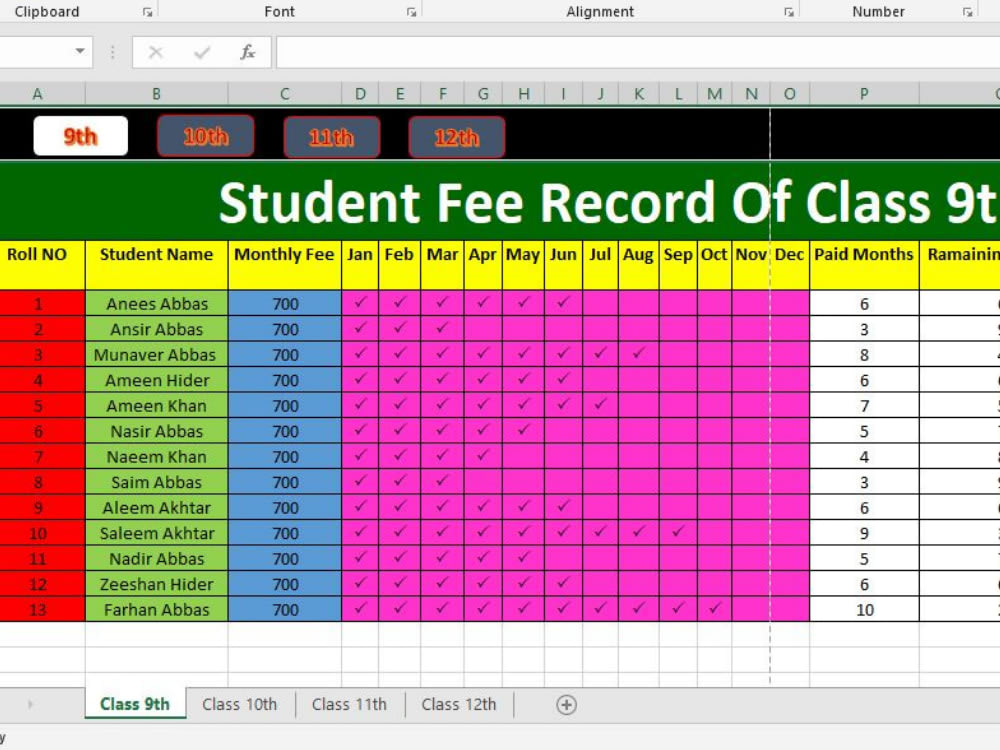Viewport: 1000px width, 750px height.
Task: Select the Nasir Abbas name cell
Action: pyautogui.click(x=156, y=431)
